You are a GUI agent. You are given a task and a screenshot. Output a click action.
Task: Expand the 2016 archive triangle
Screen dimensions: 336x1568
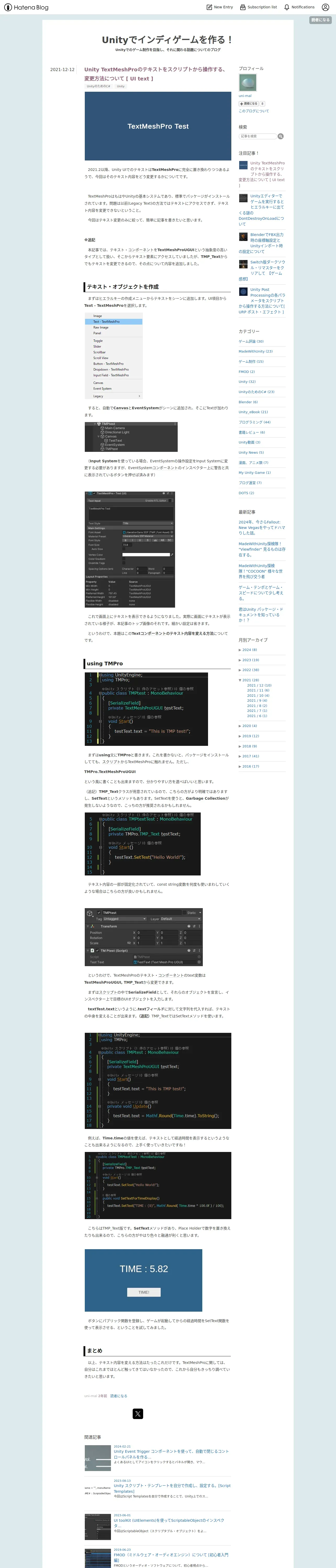(240, 766)
